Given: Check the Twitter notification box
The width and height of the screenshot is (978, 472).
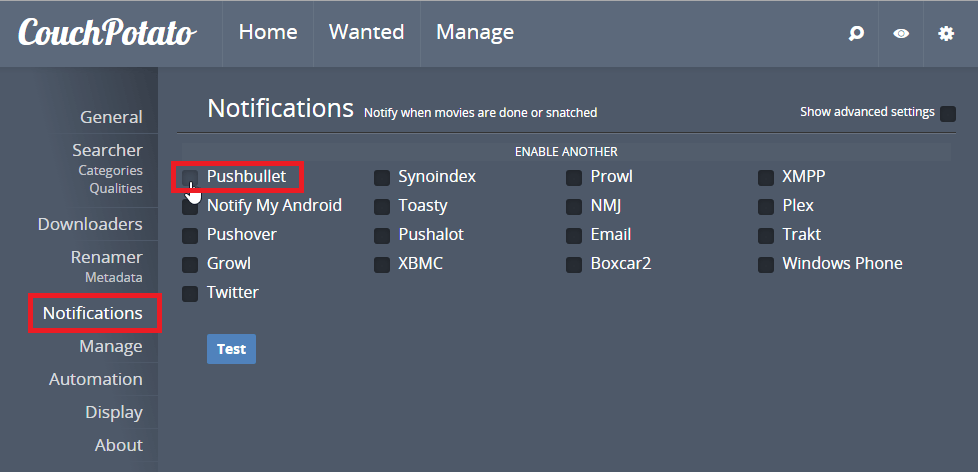Looking at the screenshot, I should (190, 294).
